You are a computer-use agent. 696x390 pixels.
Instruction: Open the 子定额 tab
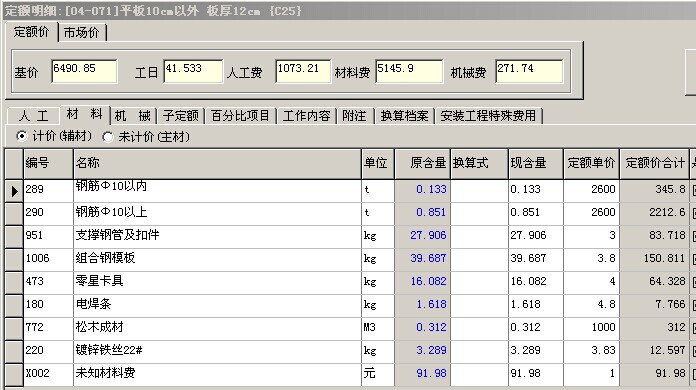click(x=180, y=116)
